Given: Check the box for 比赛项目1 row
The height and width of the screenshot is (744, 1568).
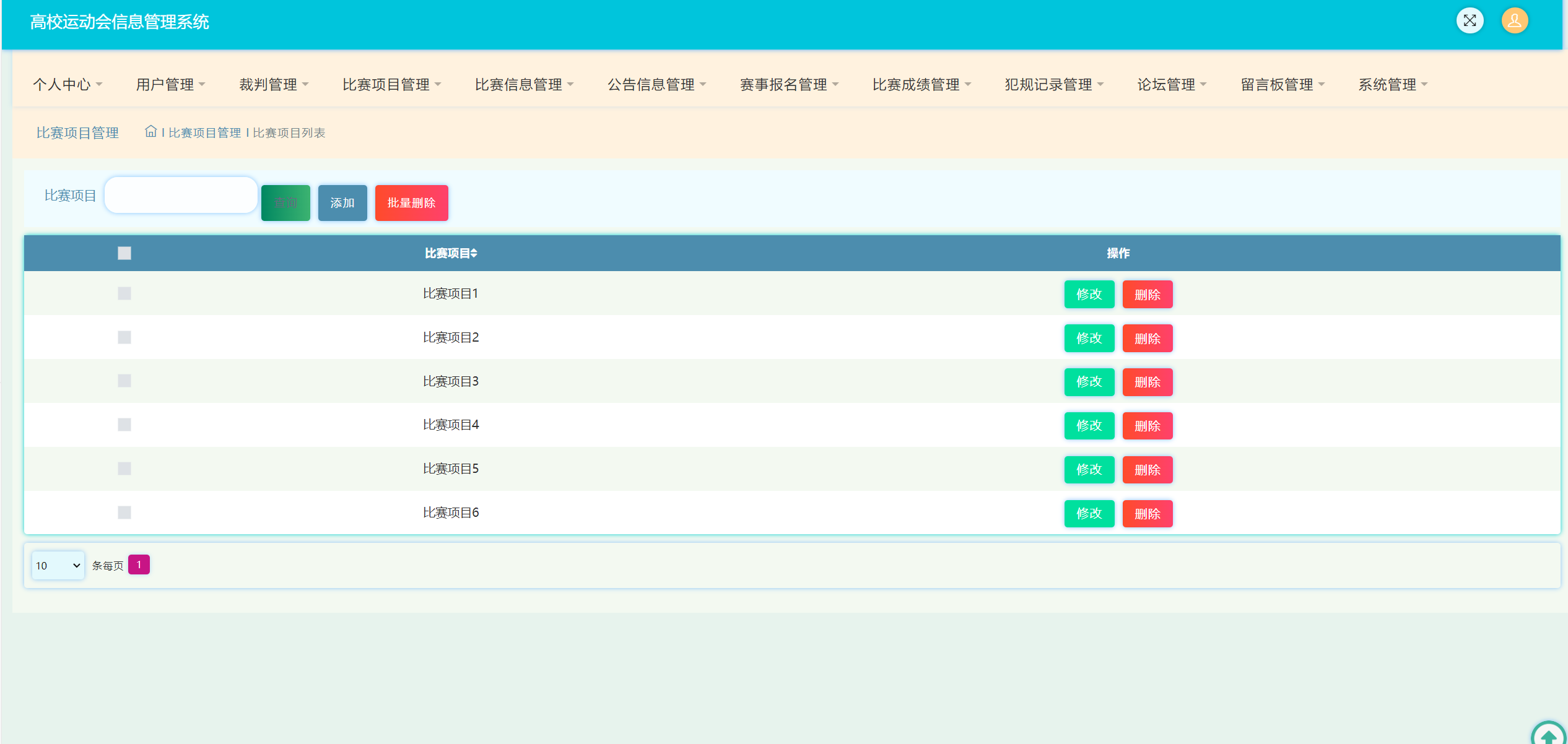Looking at the screenshot, I should pyautogui.click(x=124, y=293).
